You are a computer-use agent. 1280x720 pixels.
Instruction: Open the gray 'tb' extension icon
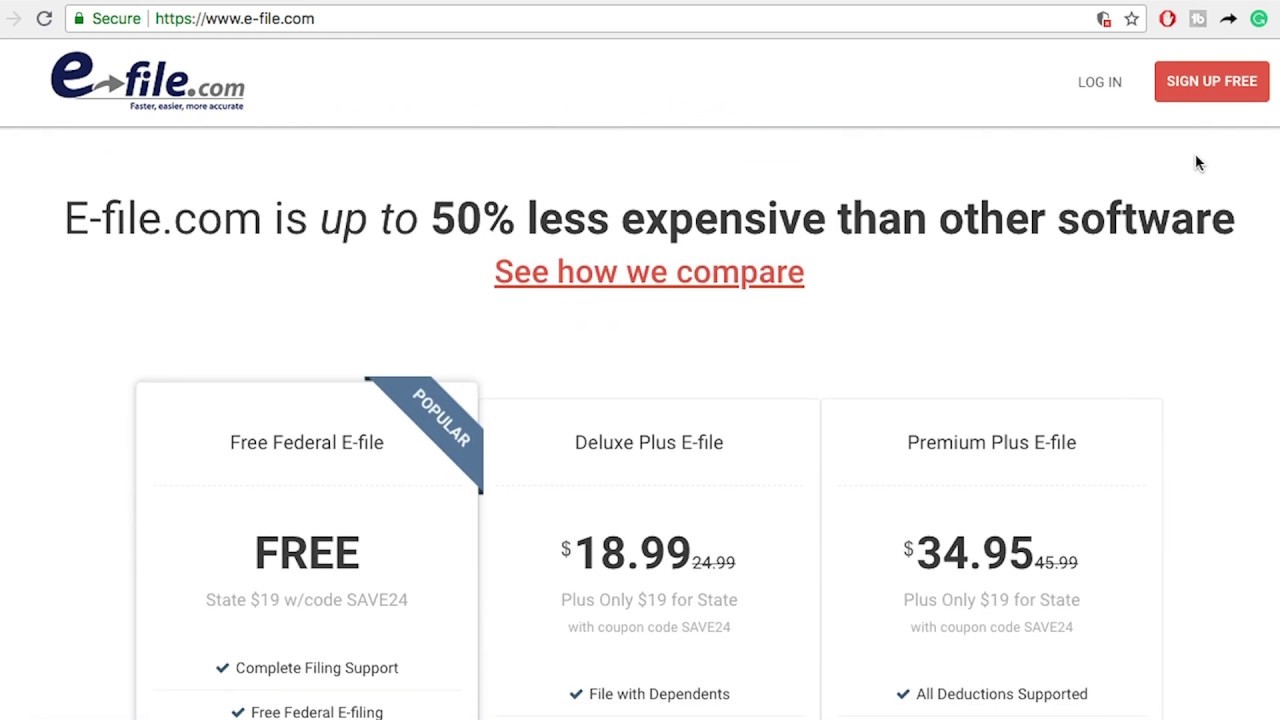tap(1197, 19)
